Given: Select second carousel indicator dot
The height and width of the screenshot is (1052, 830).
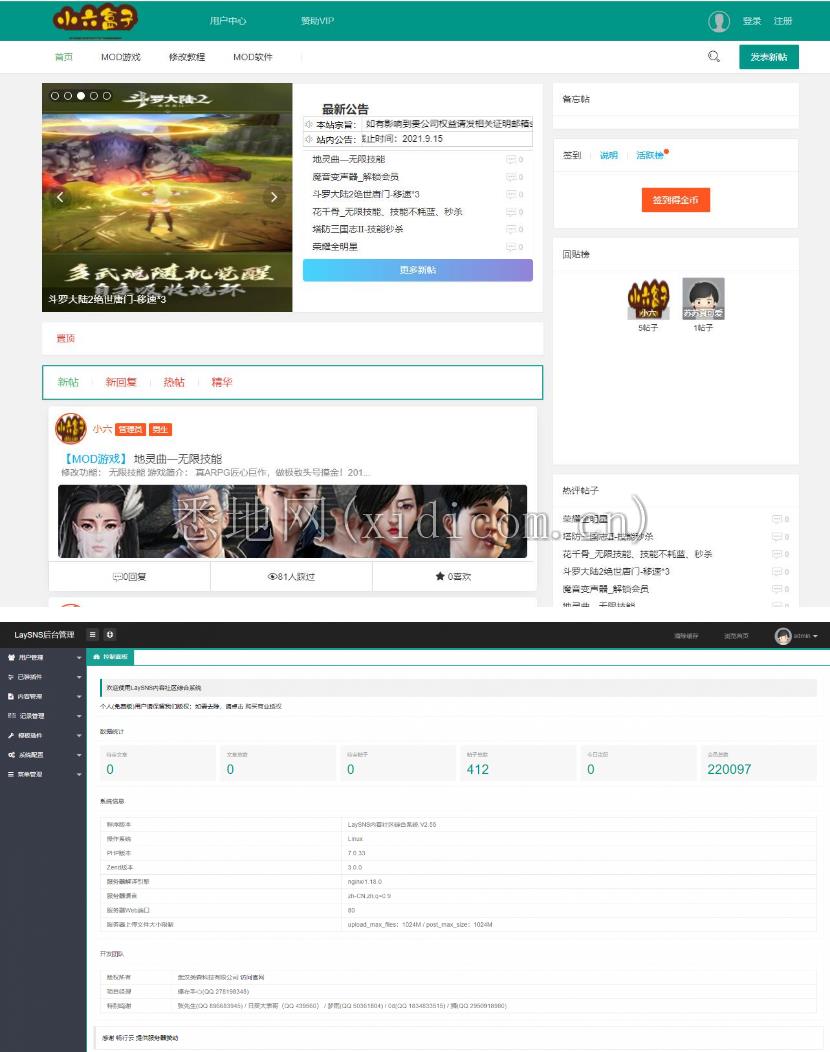Looking at the screenshot, I should [68, 96].
